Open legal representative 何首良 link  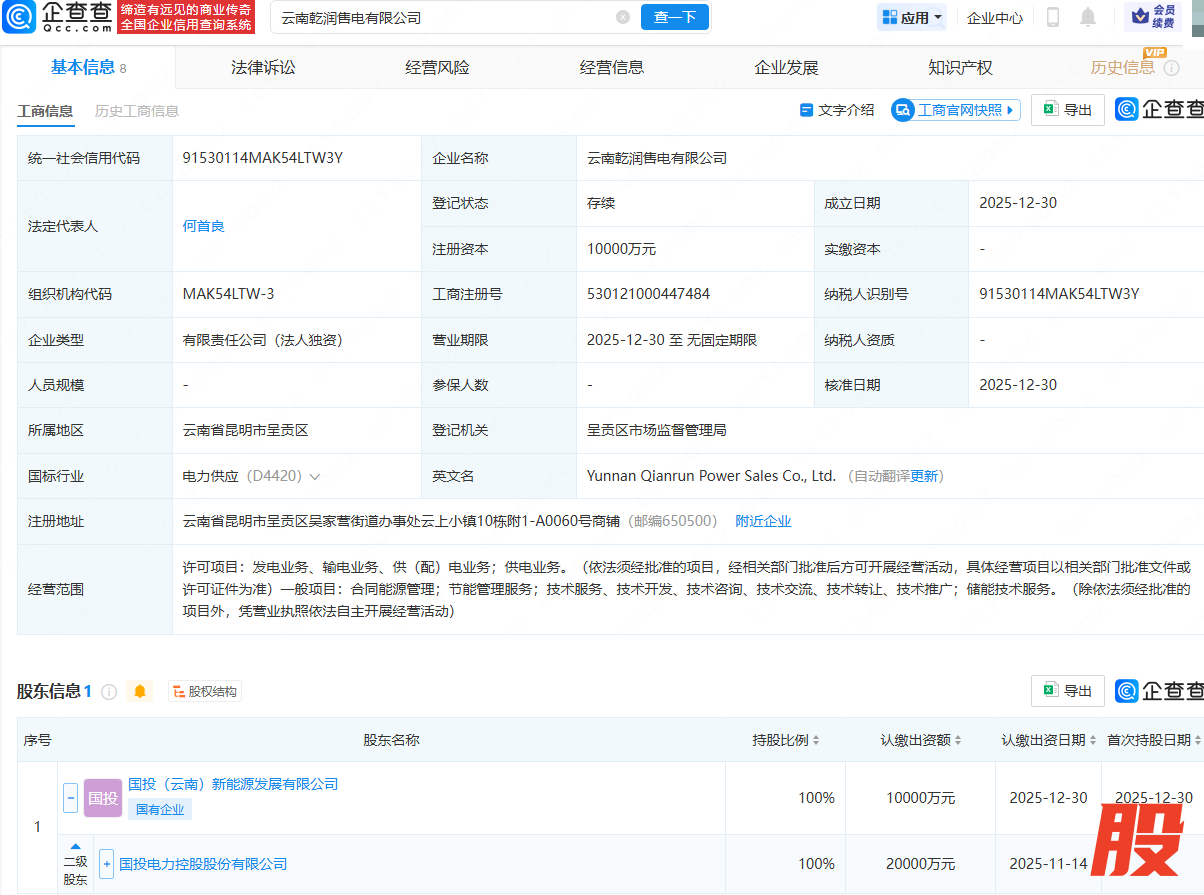point(203,226)
